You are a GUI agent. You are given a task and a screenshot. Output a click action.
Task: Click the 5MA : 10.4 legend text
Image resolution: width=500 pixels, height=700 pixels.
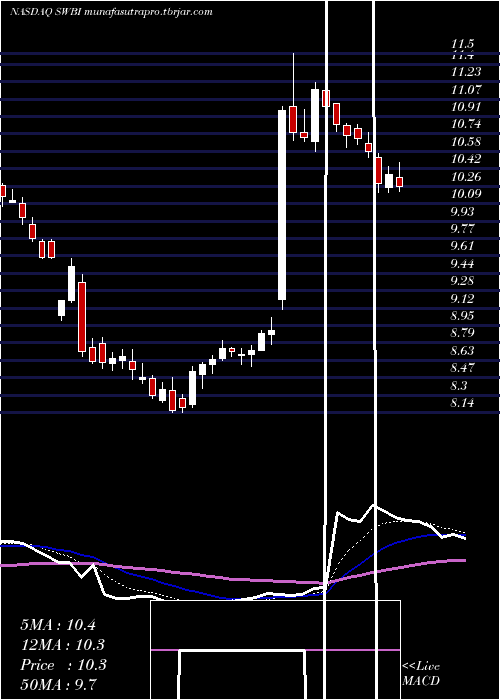pyautogui.click(x=58, y=625)
